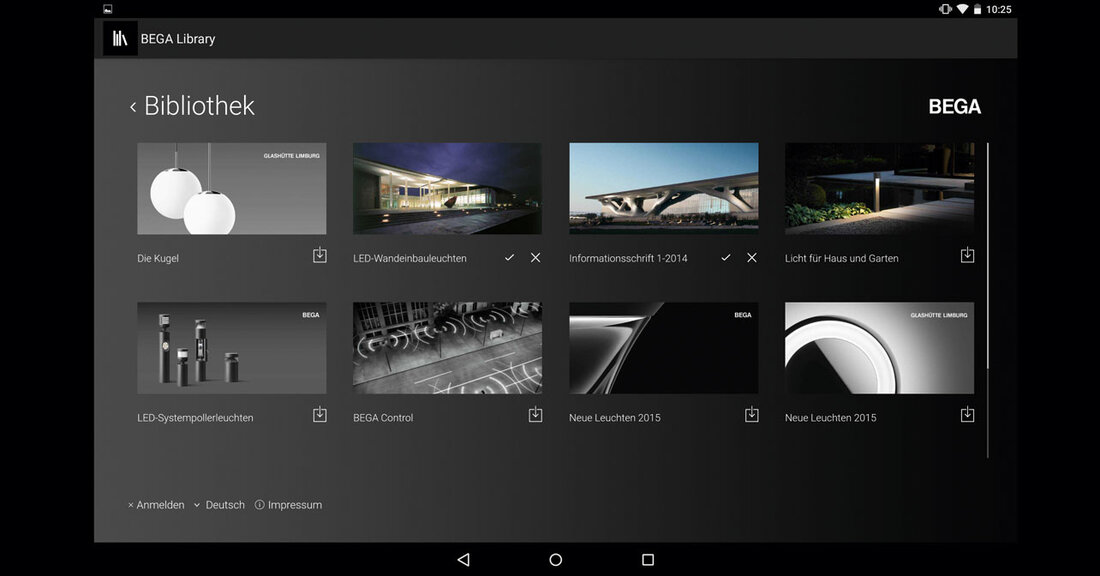
Task: Expand the Deutsch language dropdown
Action: pyautogui.click(x=219, y=505)
